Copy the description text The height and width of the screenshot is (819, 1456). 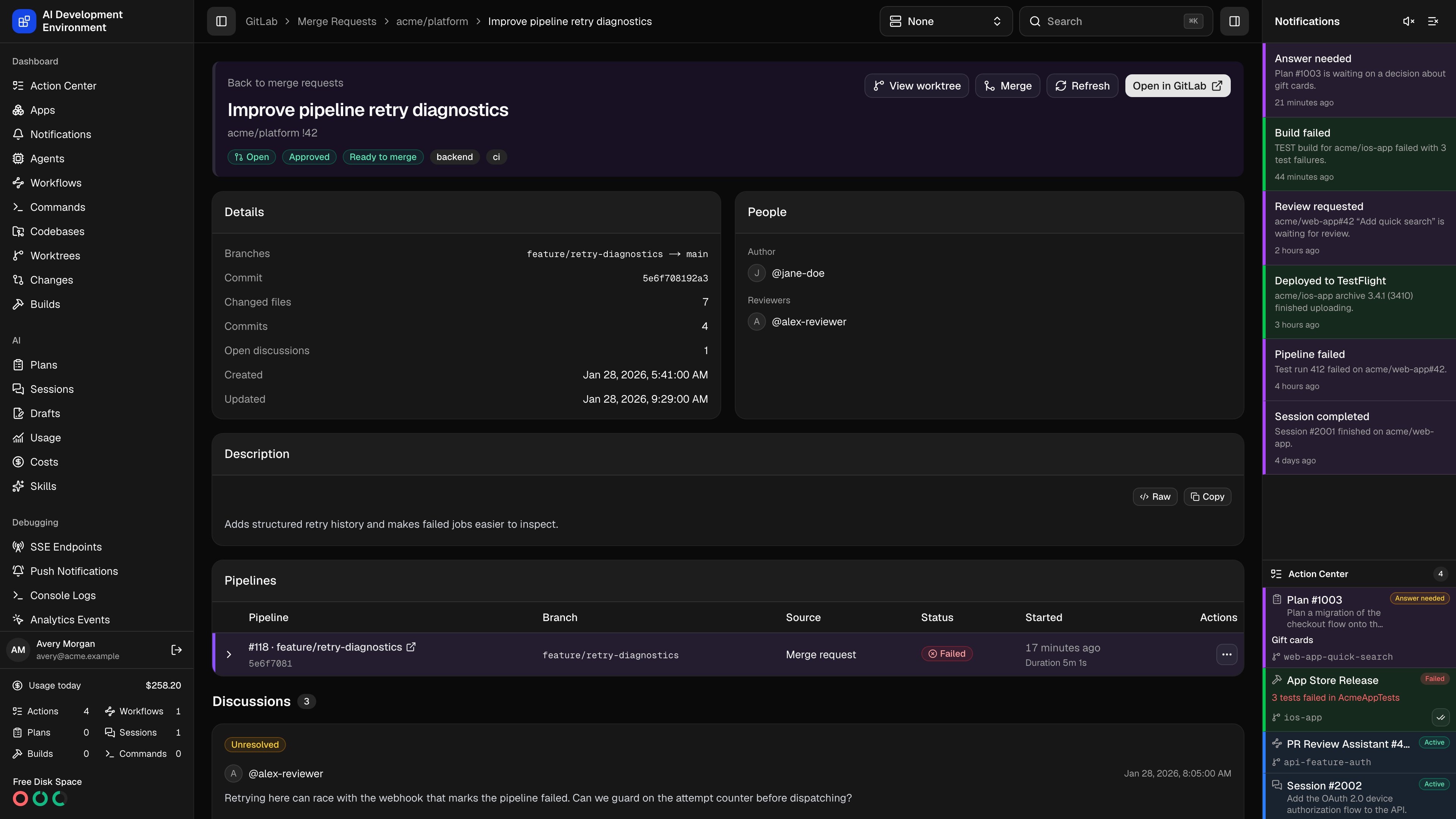tap(1207, 497)
